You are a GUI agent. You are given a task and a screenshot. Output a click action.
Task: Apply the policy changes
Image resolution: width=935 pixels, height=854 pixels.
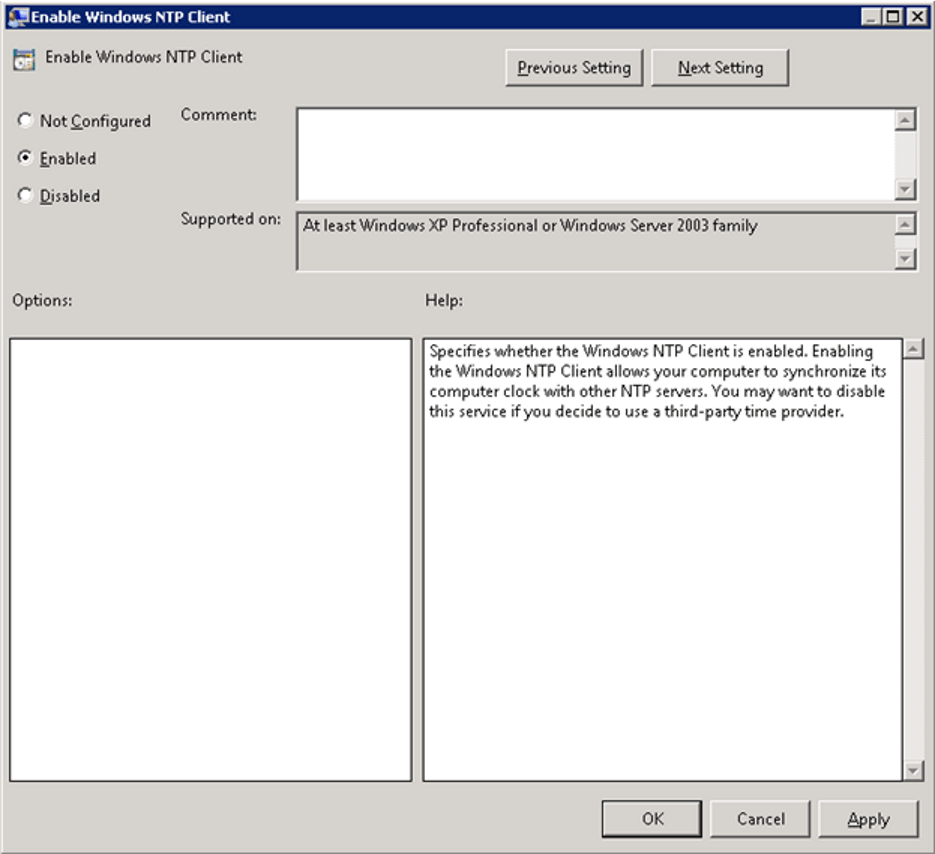tap(868, 818)
